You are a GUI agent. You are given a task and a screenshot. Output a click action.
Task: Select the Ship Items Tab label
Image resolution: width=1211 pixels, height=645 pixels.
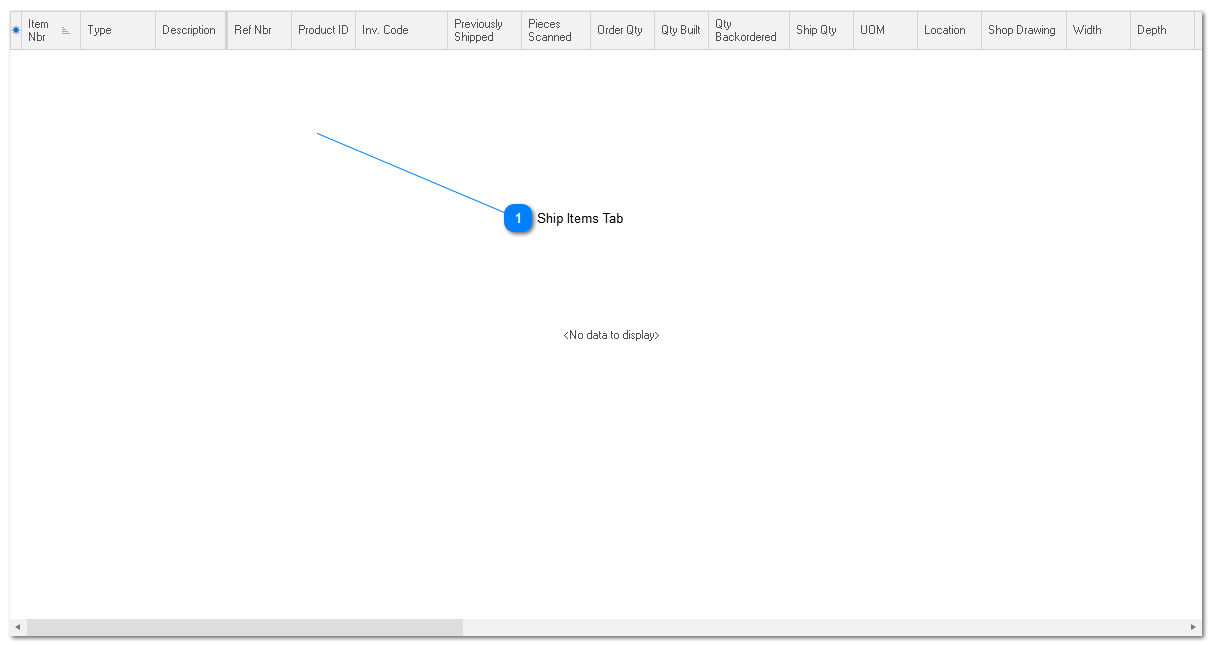(x=580, y=218)
